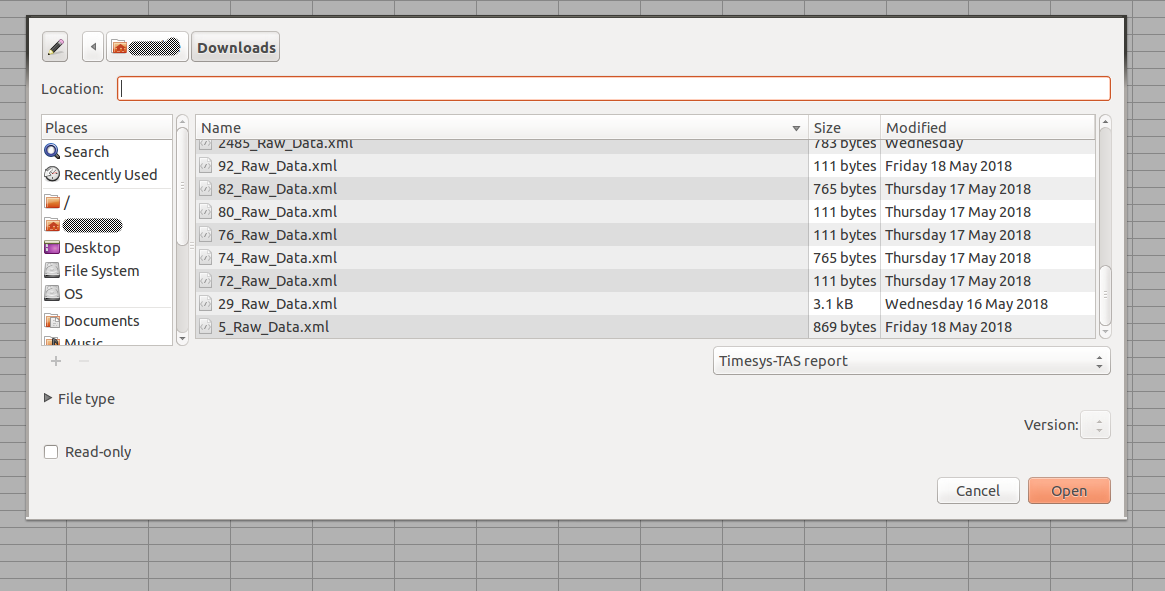
Task: Sort files by Modified column header
Action: 987,128
